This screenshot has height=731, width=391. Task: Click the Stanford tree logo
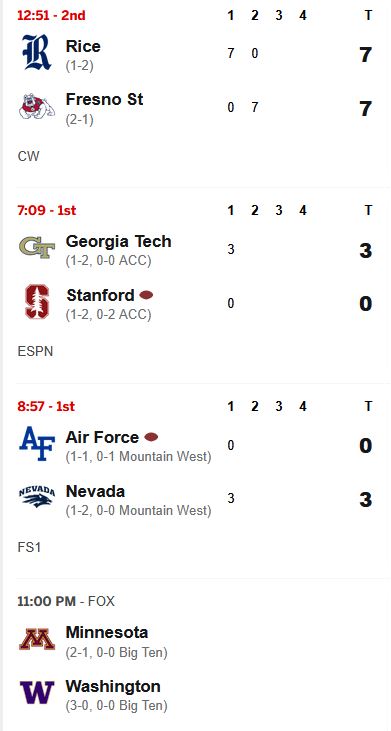click(x=37, y=302)
